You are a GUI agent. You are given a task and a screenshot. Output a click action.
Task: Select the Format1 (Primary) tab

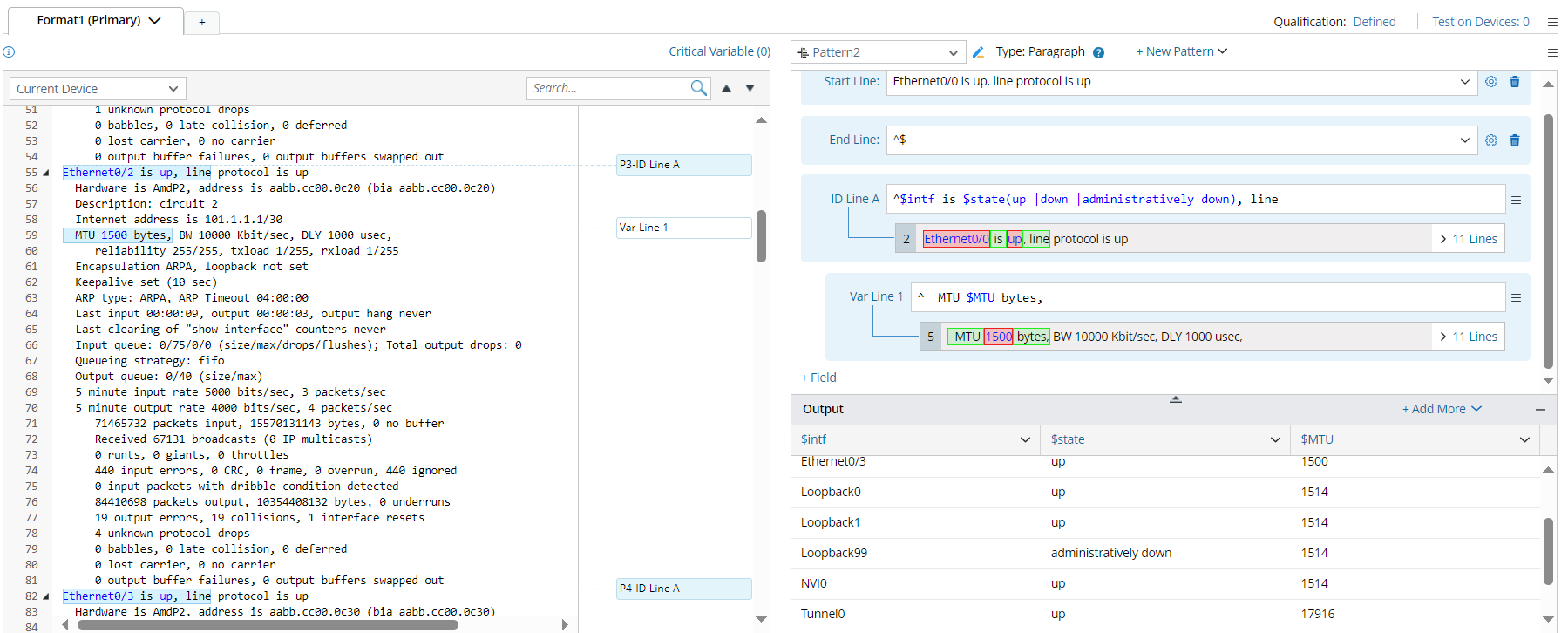click(98, 20)
